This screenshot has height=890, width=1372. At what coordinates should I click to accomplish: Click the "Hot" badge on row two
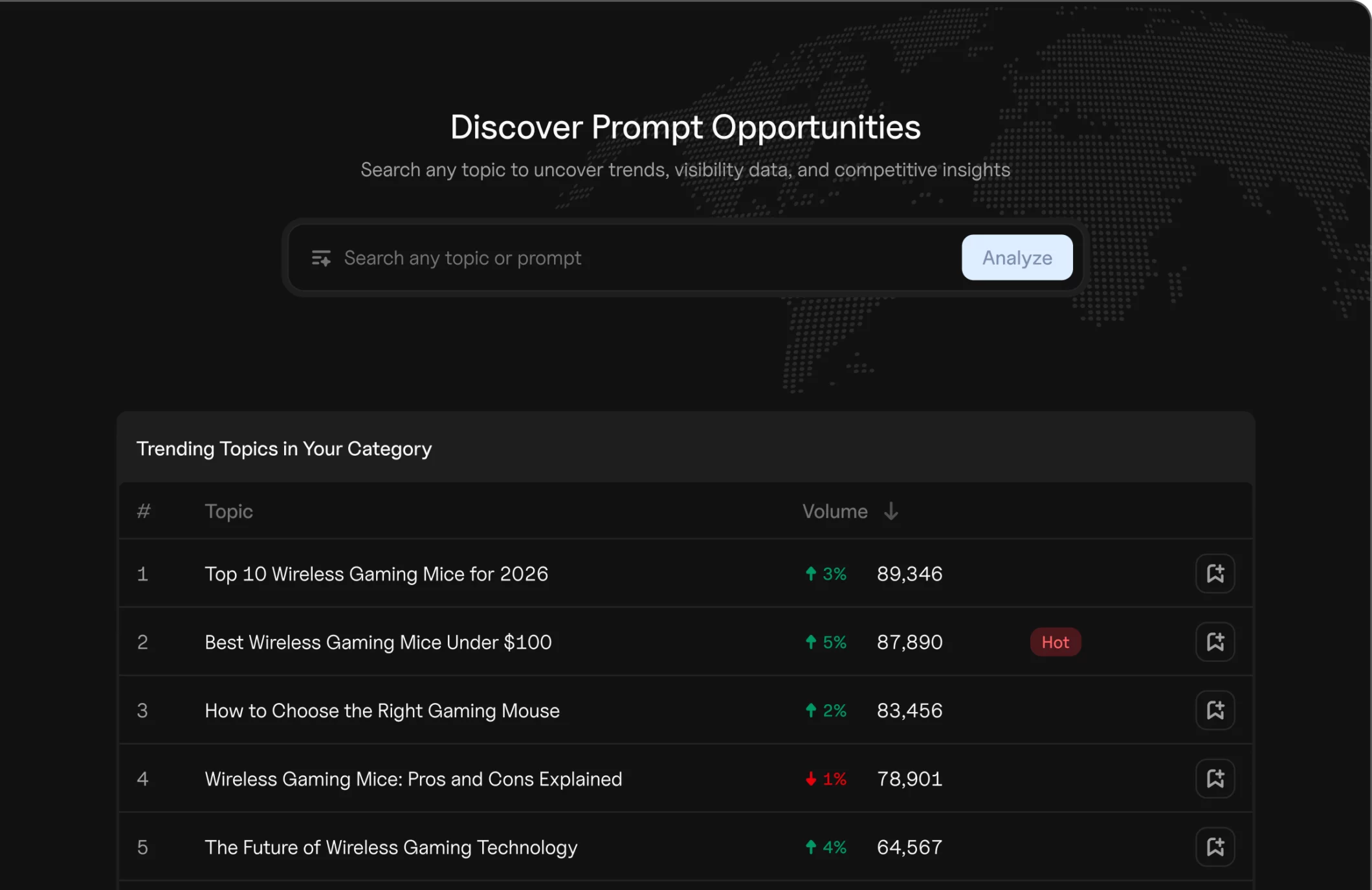click(x=1056, y=642)
